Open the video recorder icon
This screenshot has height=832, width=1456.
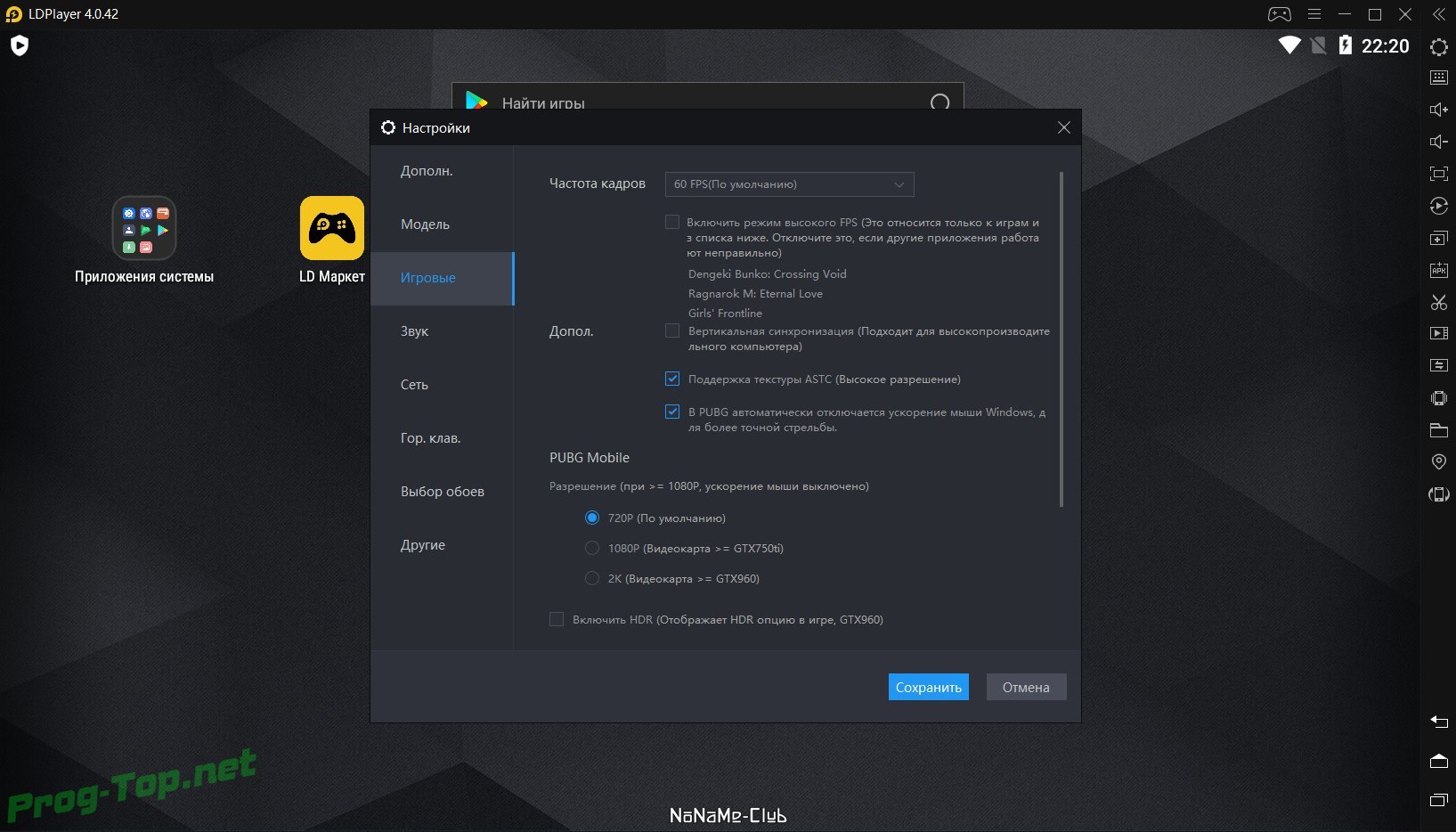coord(1438,333)
